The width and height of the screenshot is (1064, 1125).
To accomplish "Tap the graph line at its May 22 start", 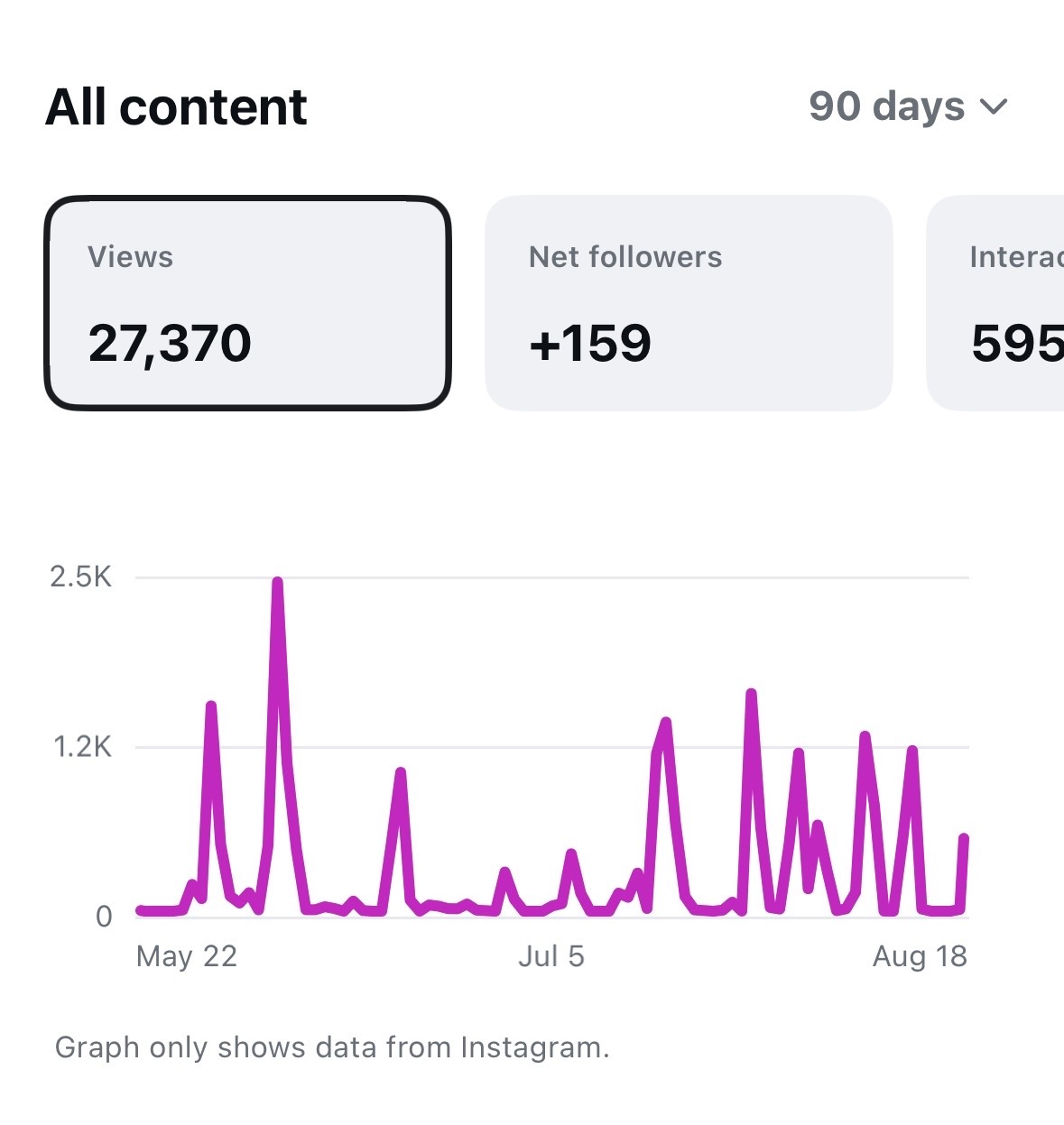I will click(x=140, y=910).
